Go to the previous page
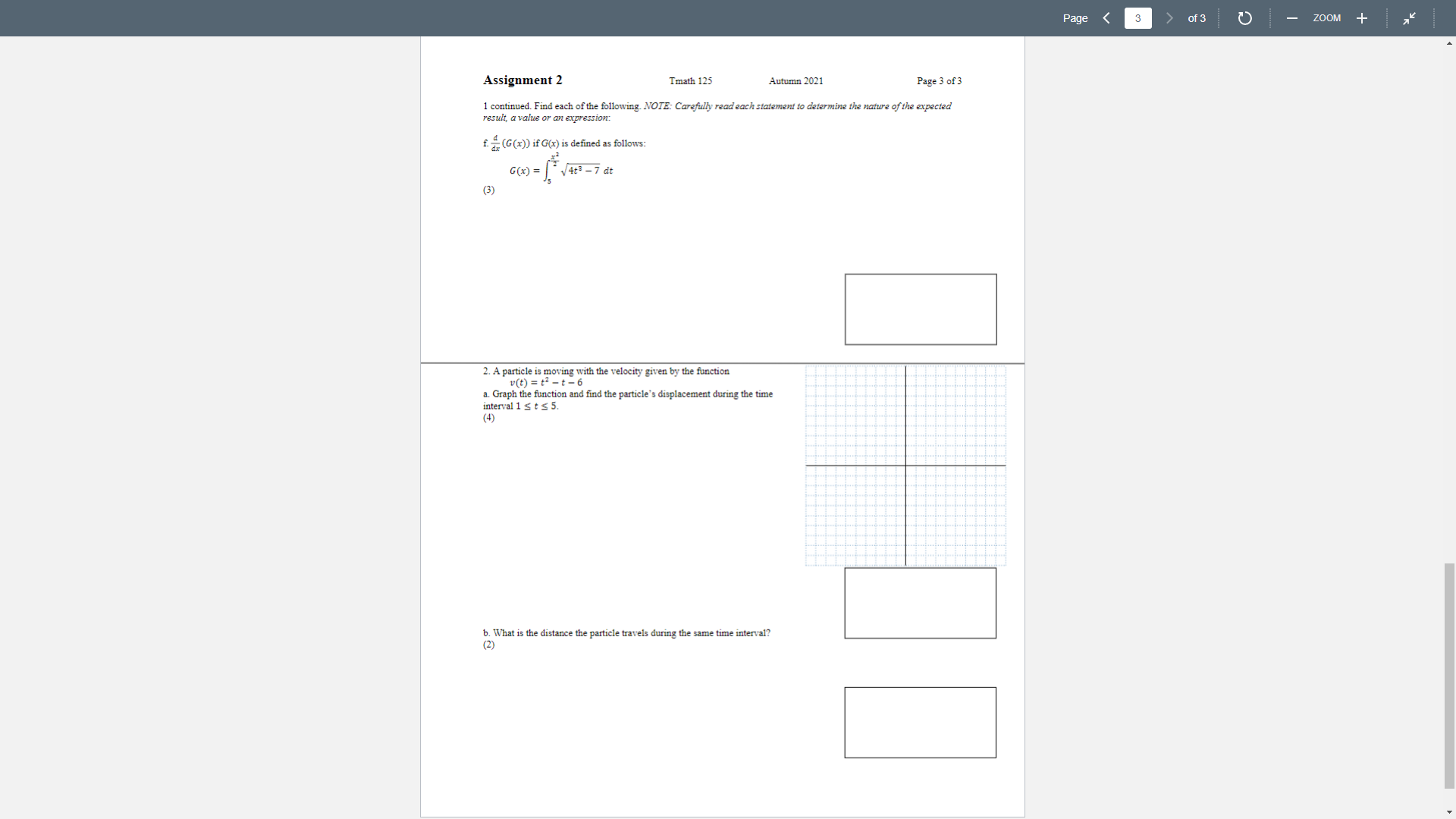This screenshot has height=819, width=1456. [x=1106, y=17]
